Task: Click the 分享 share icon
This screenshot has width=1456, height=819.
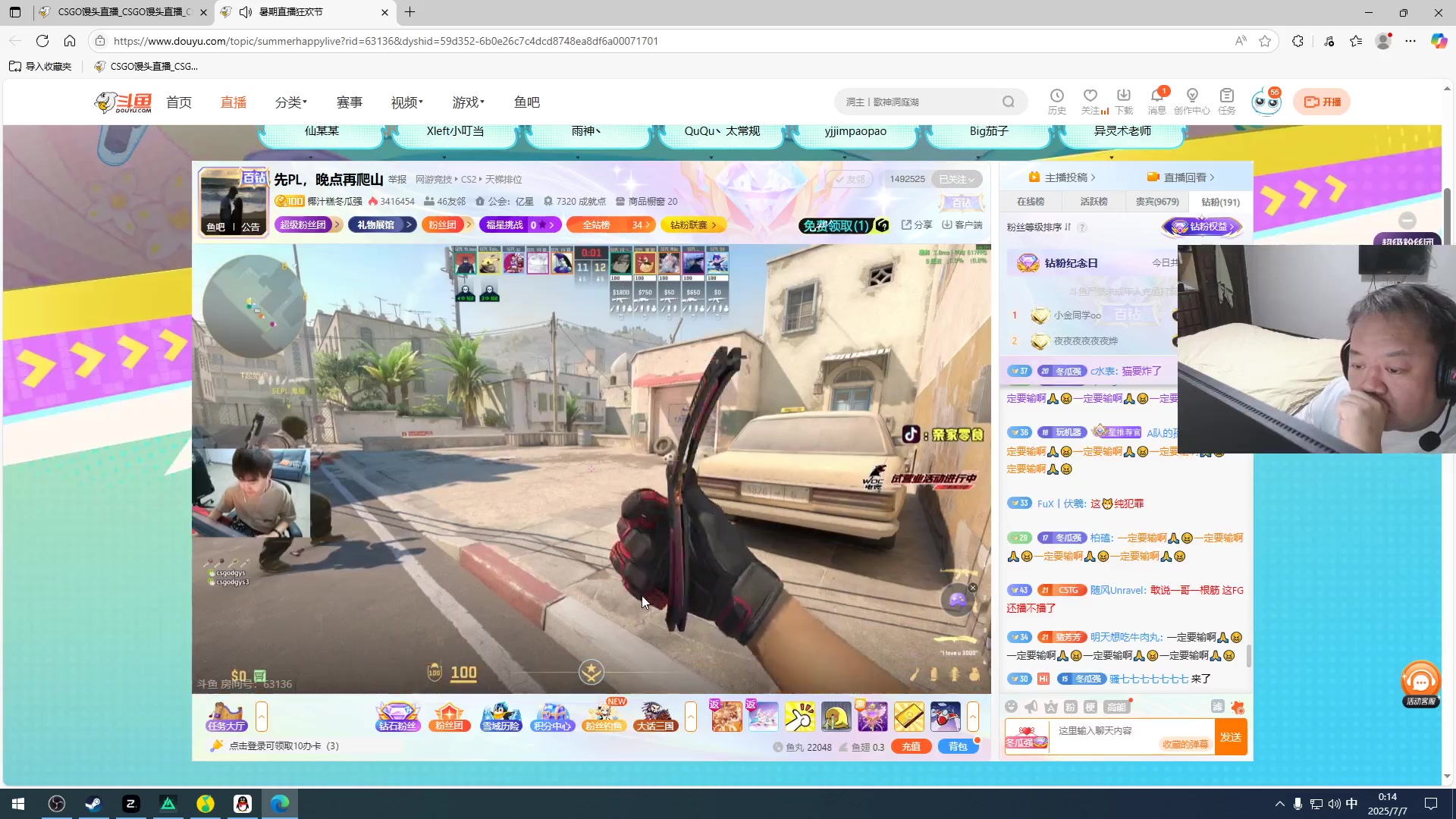Action: 916,225
